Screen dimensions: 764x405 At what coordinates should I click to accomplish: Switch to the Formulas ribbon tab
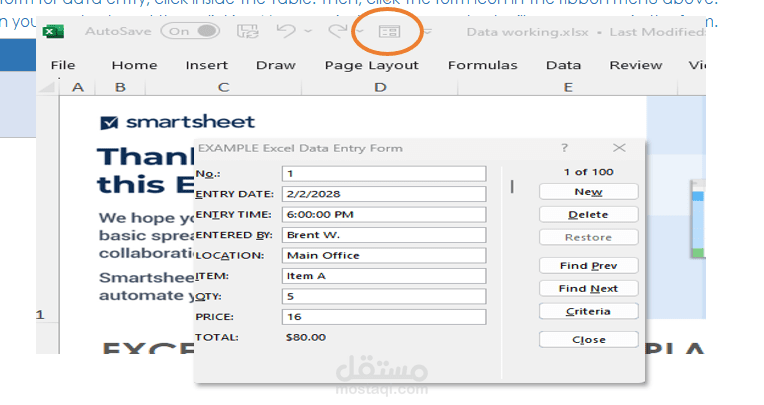(482, 65)
